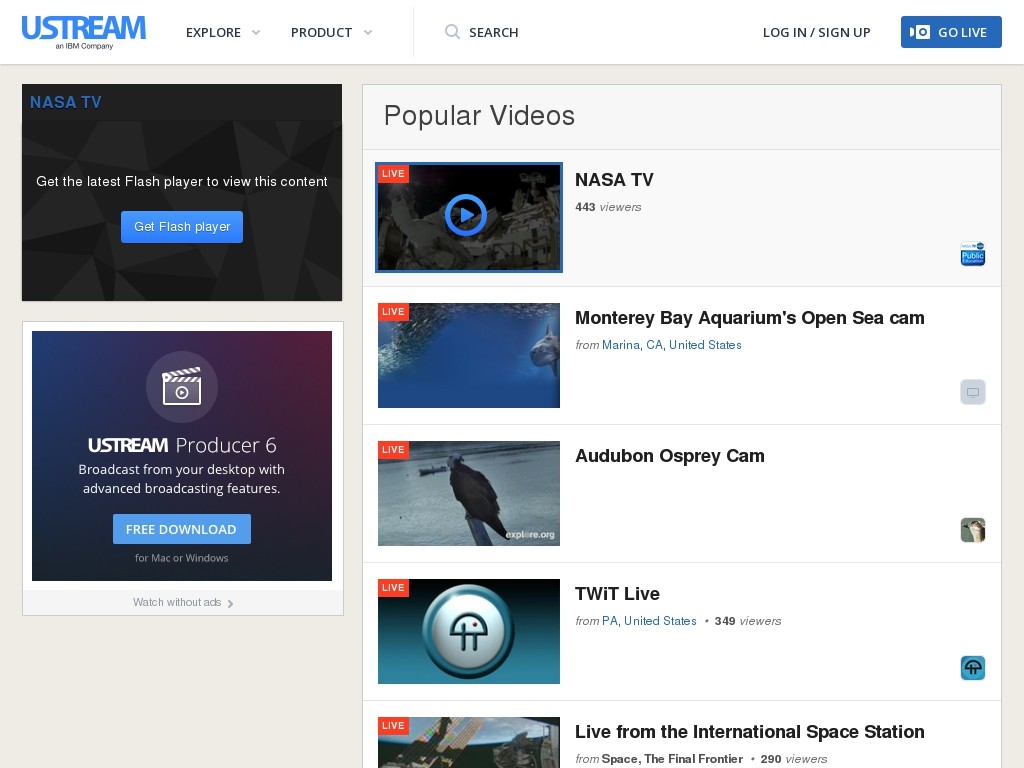Click the Ustream Producer 6 title
This screenshot has height=768, width=1024.
182,445
